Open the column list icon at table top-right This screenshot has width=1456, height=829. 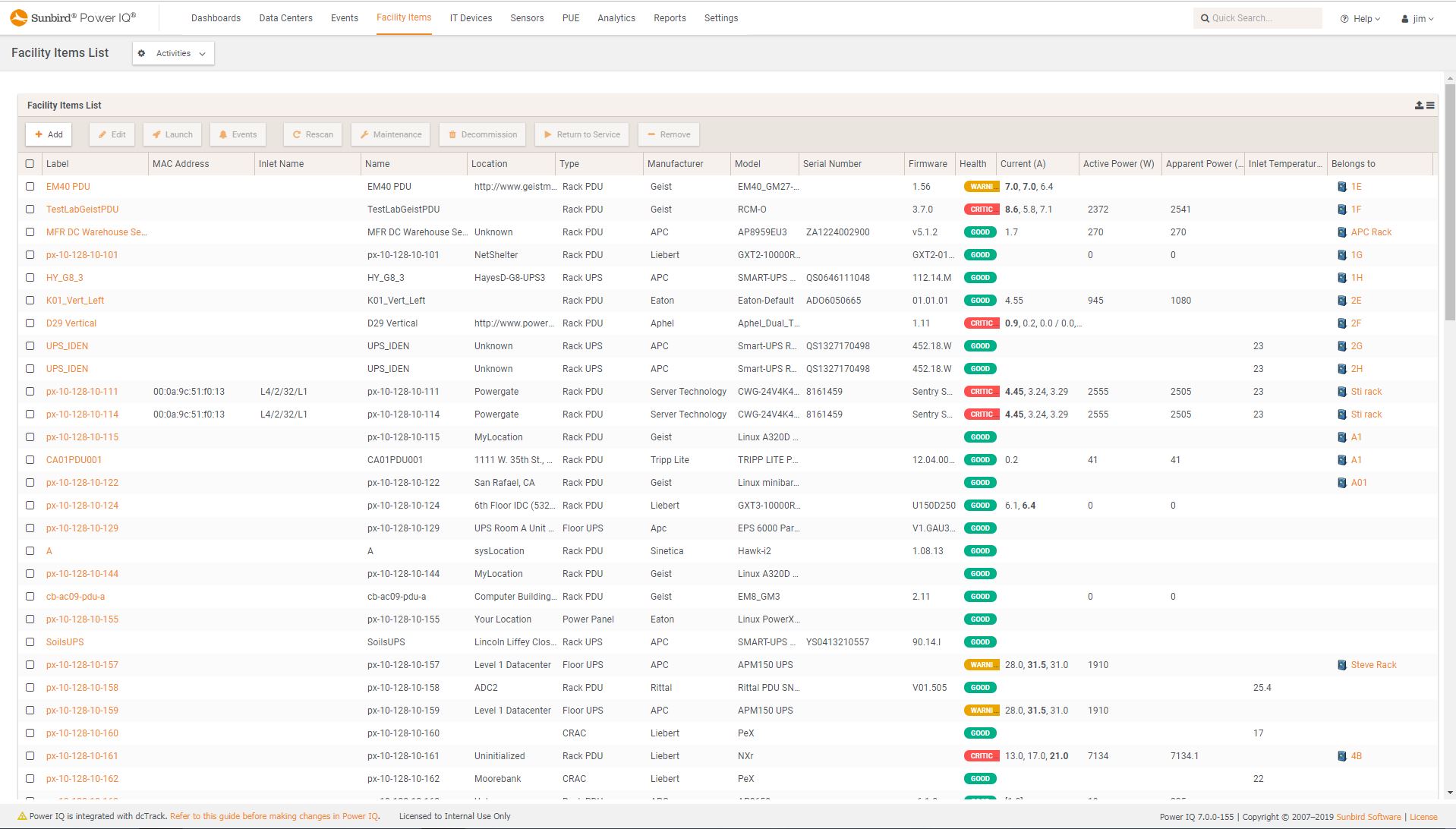[x=1429, y=105]
